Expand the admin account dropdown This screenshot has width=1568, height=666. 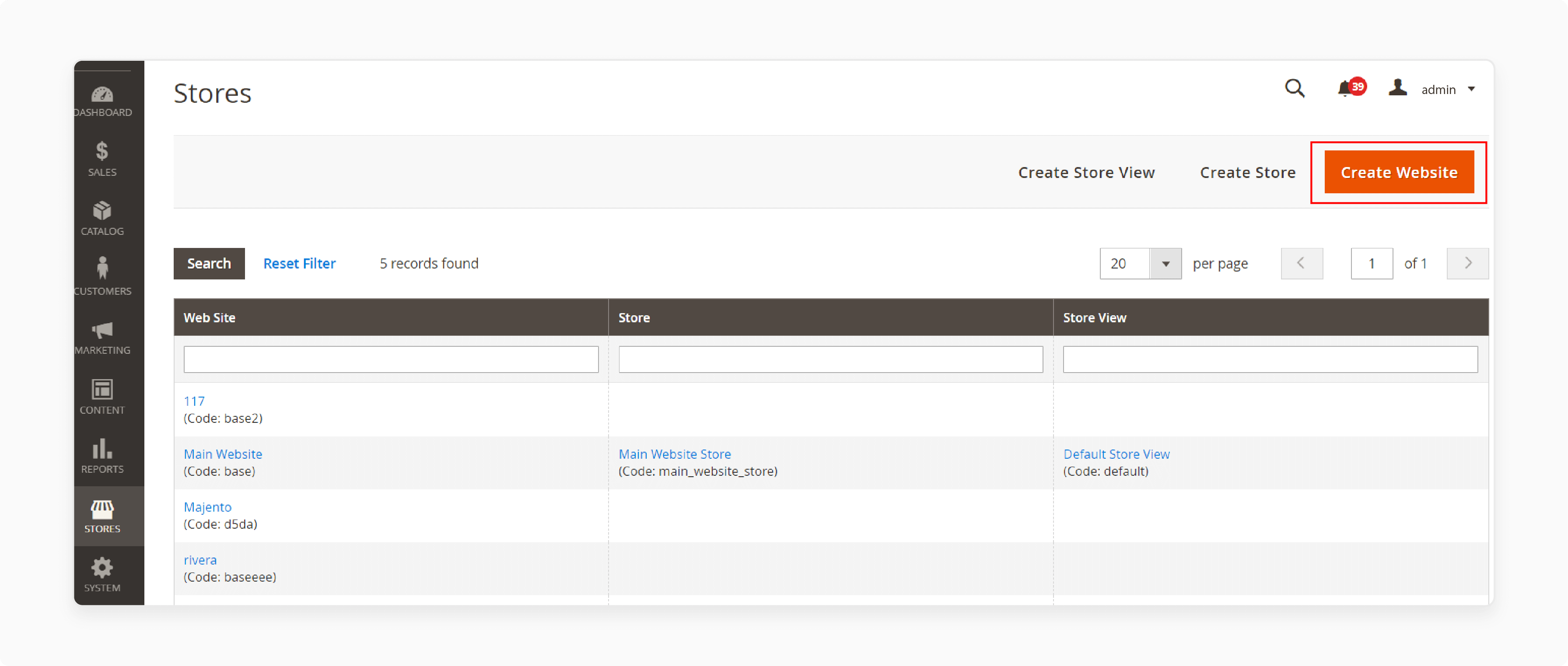pyautogui.click(x=1471, y=89)
